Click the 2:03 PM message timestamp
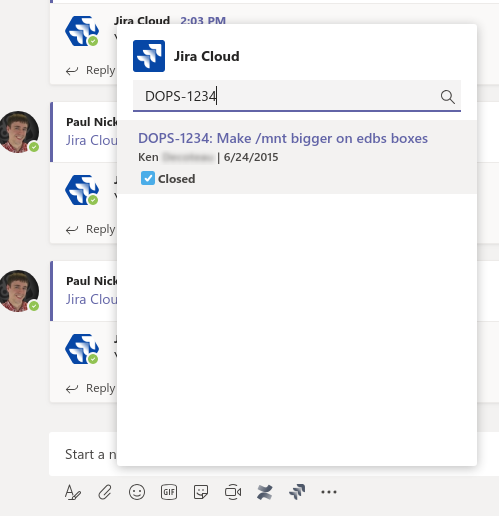This screenshot has height=516, width=499. tap(203, 21)
